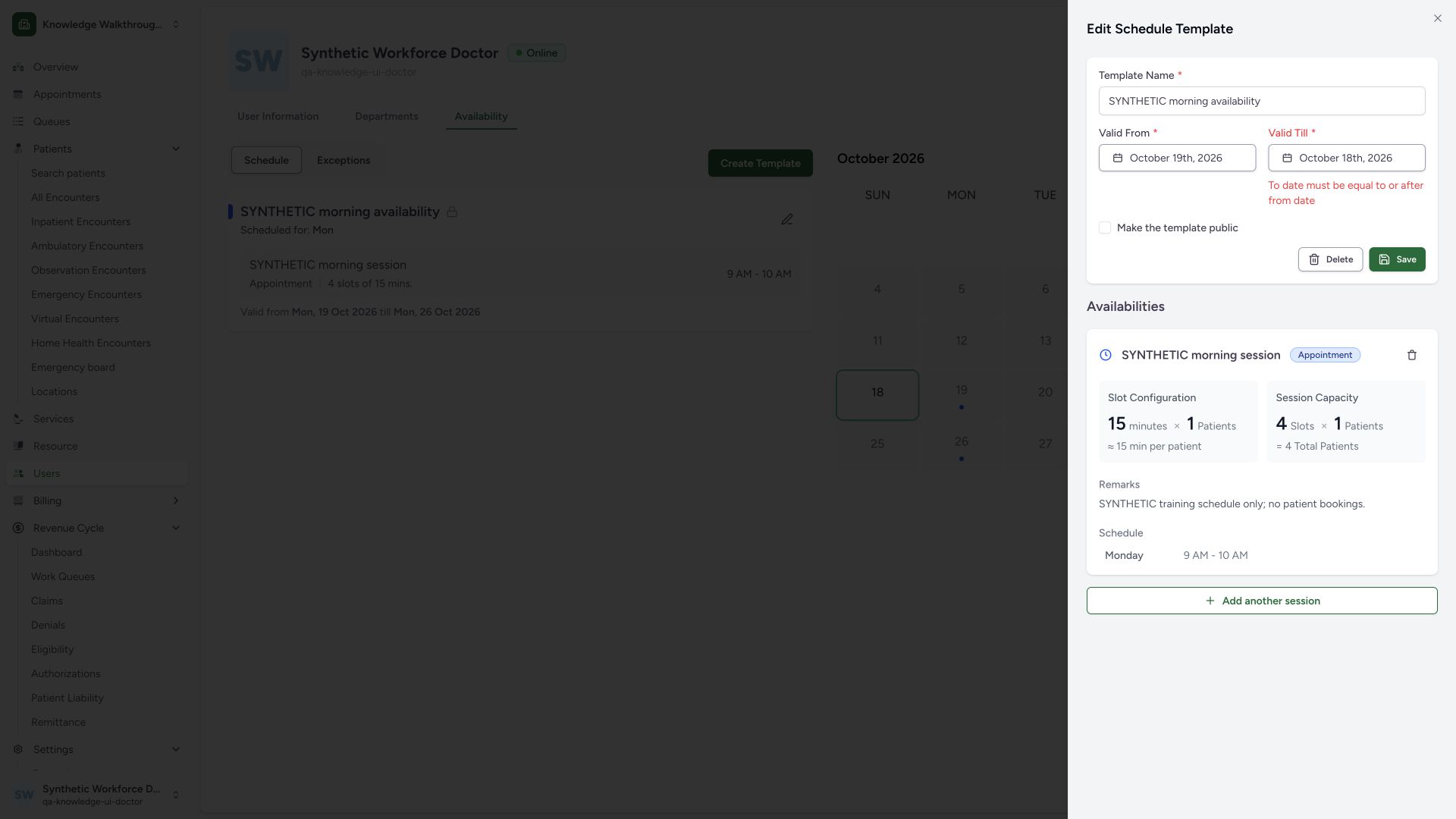Click the Queues list icon in sidebar
This screenshot has height=819, width=1456.
pos(18,121)
